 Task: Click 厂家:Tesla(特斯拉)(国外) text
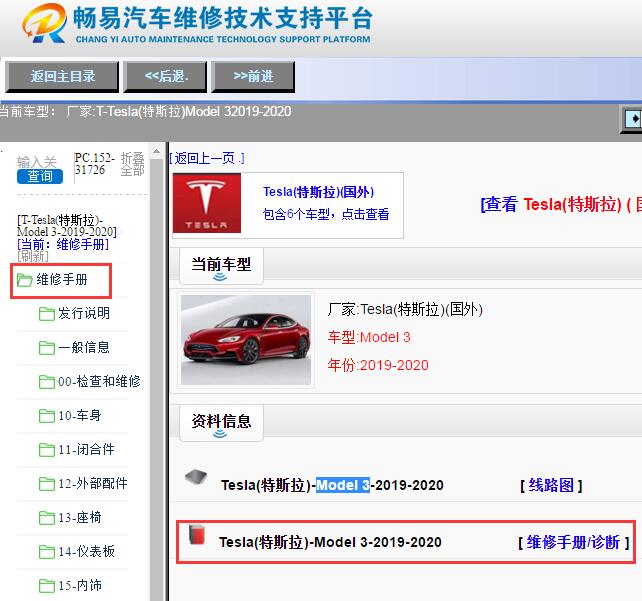(405, 310)
